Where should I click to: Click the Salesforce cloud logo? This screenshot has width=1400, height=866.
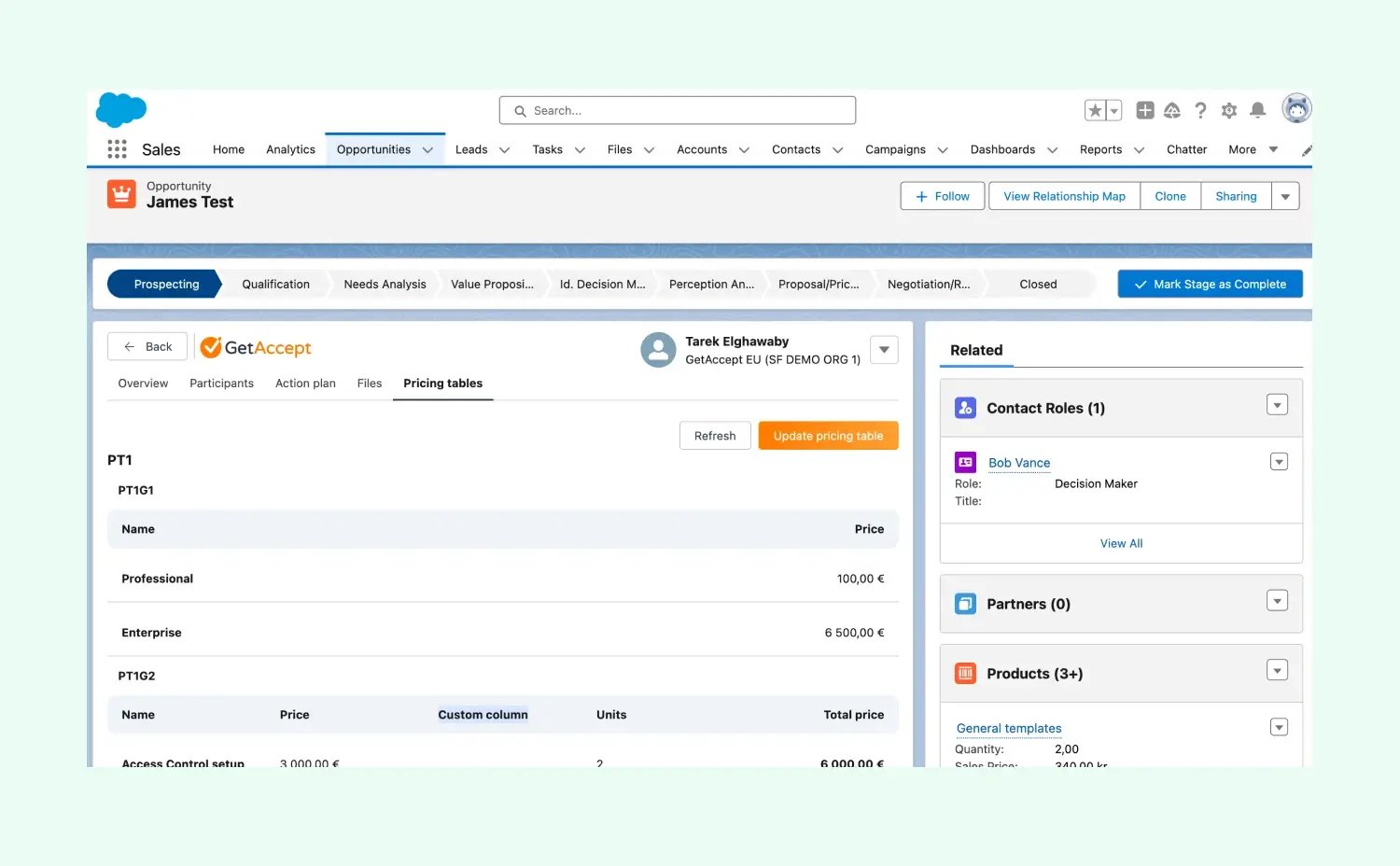click(121, 110)
